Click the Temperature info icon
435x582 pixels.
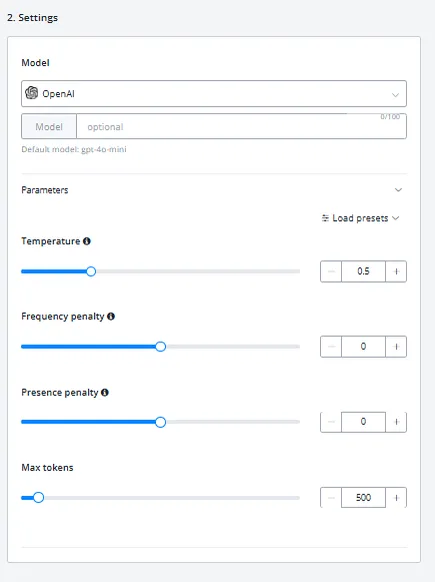coord(87,241)
